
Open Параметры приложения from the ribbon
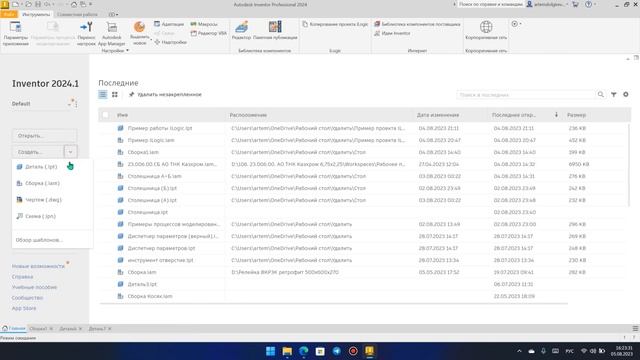click(16, 33)
